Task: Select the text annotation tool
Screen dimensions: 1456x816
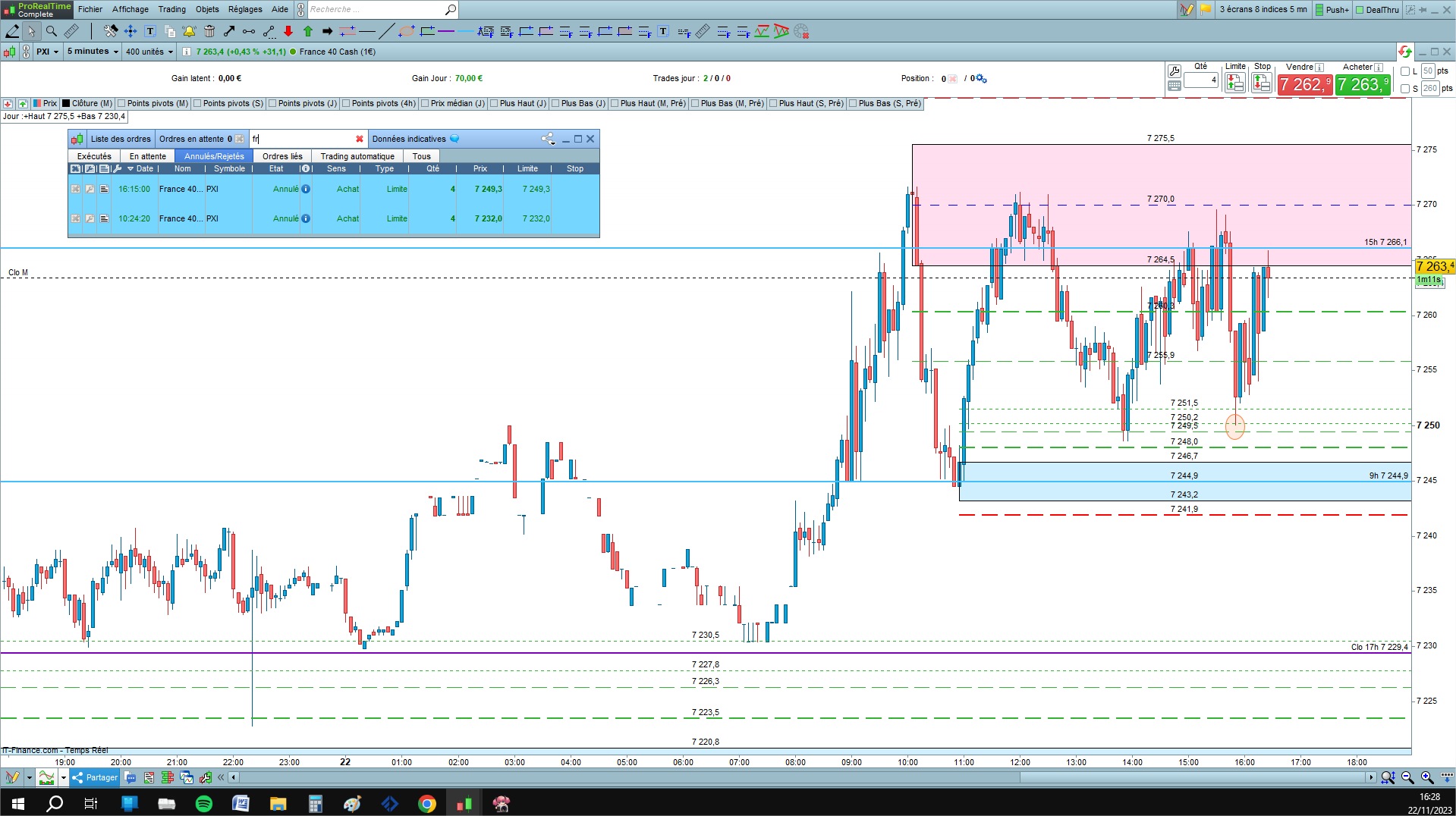Action: click(x=150, y=31)
